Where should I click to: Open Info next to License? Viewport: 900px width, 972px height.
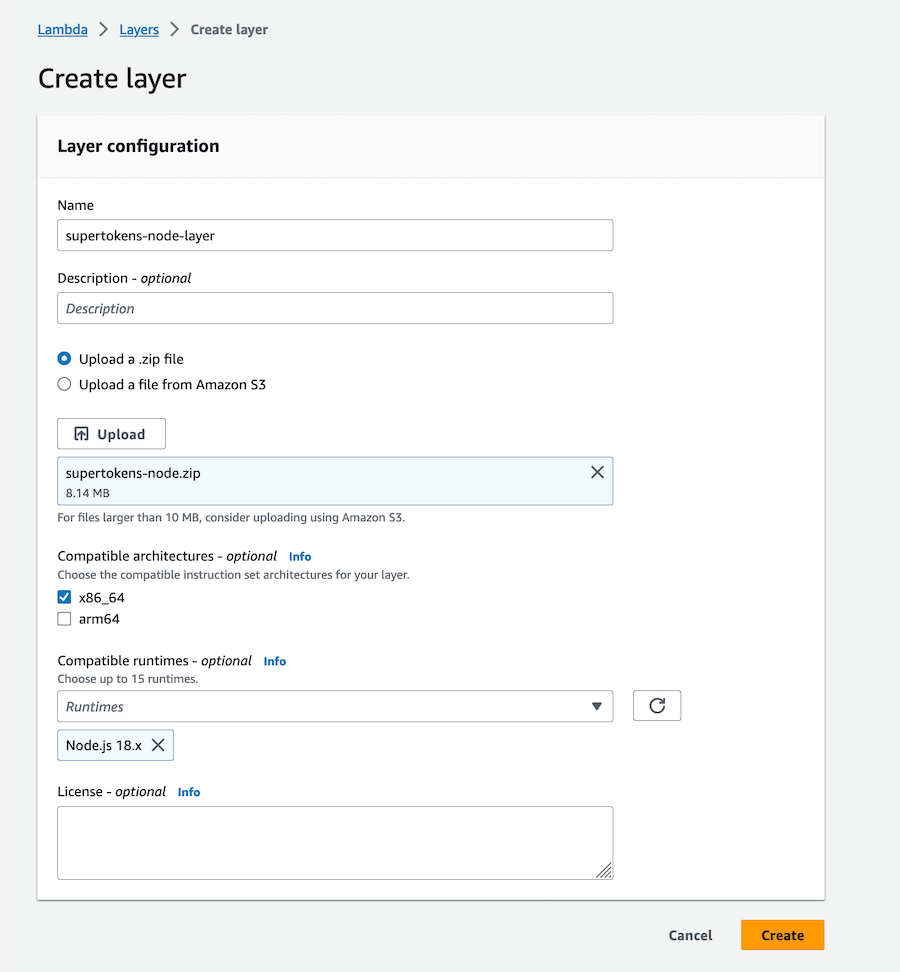pyautogui.click(x=188, y=791)
